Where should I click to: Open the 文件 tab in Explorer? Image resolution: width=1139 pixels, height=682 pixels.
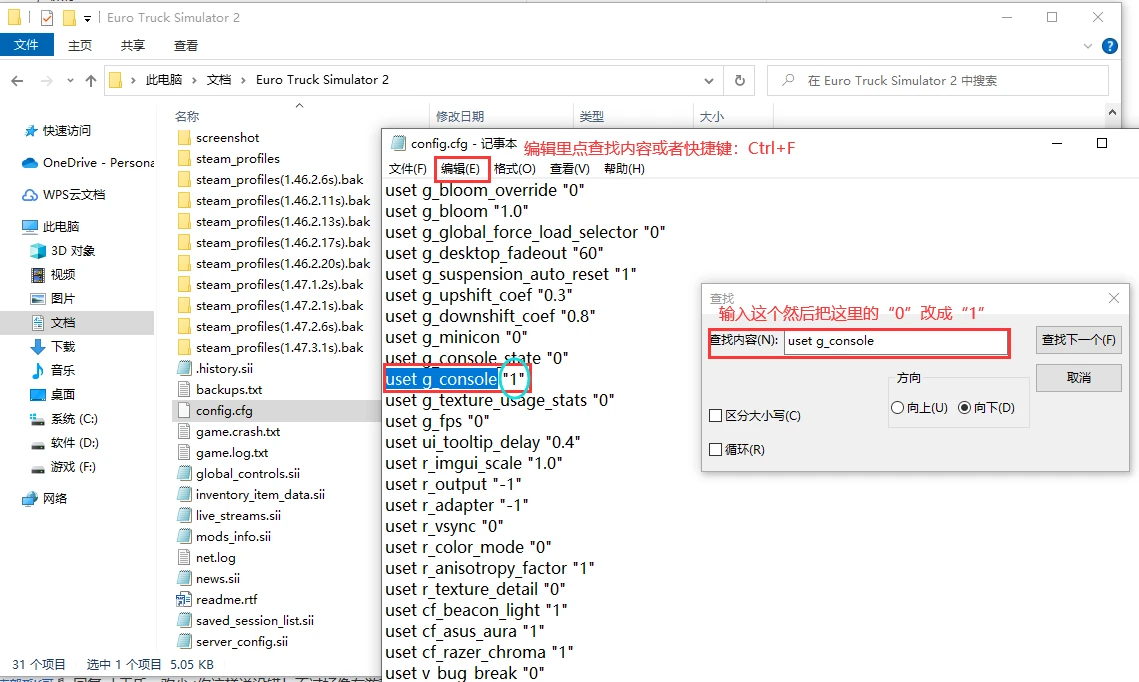(x=27, y=45)
